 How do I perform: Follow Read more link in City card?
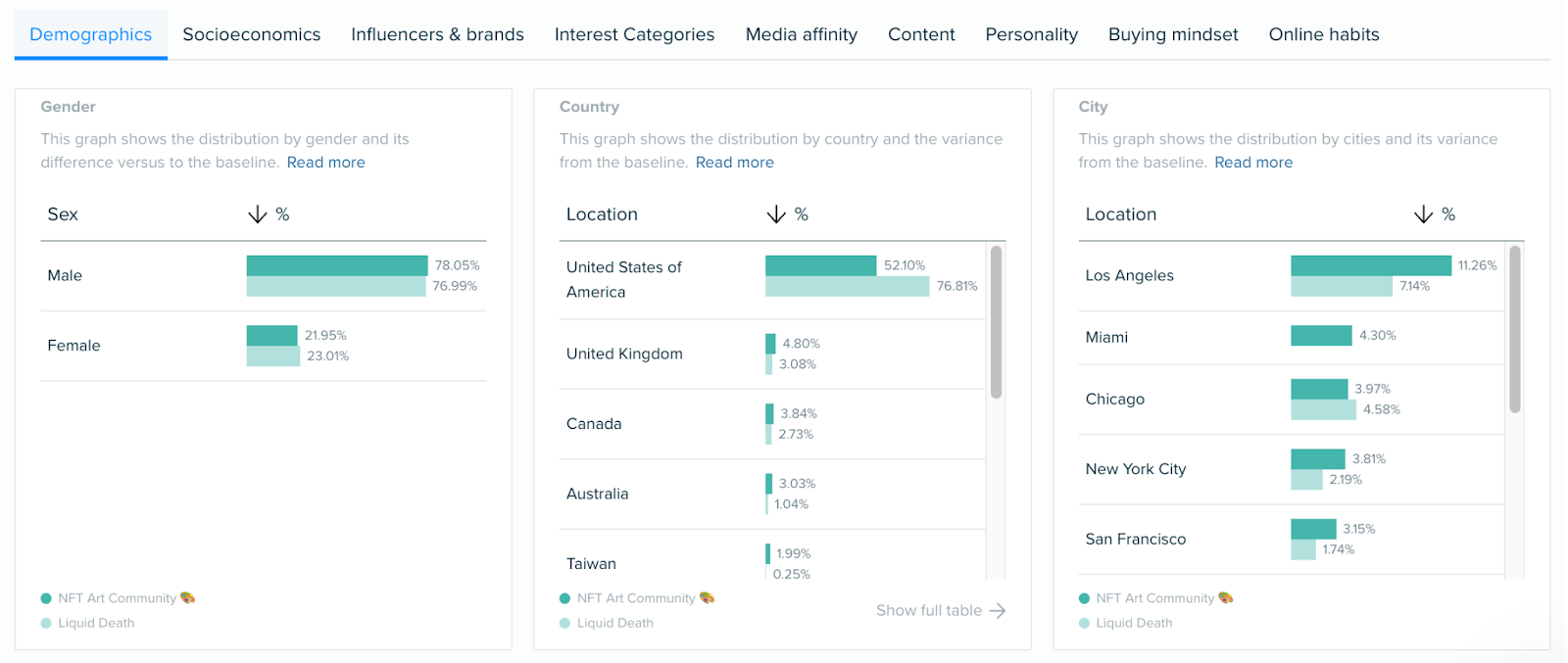[x=1252, y=163]
